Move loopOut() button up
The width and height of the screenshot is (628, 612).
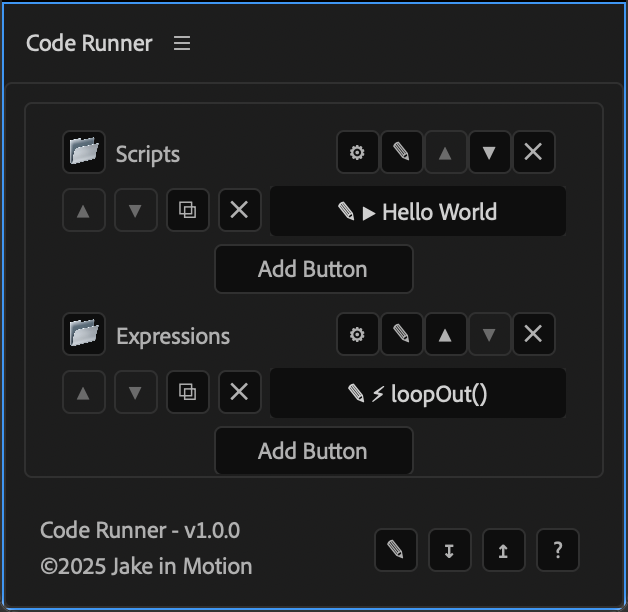[x=84, y=392]
